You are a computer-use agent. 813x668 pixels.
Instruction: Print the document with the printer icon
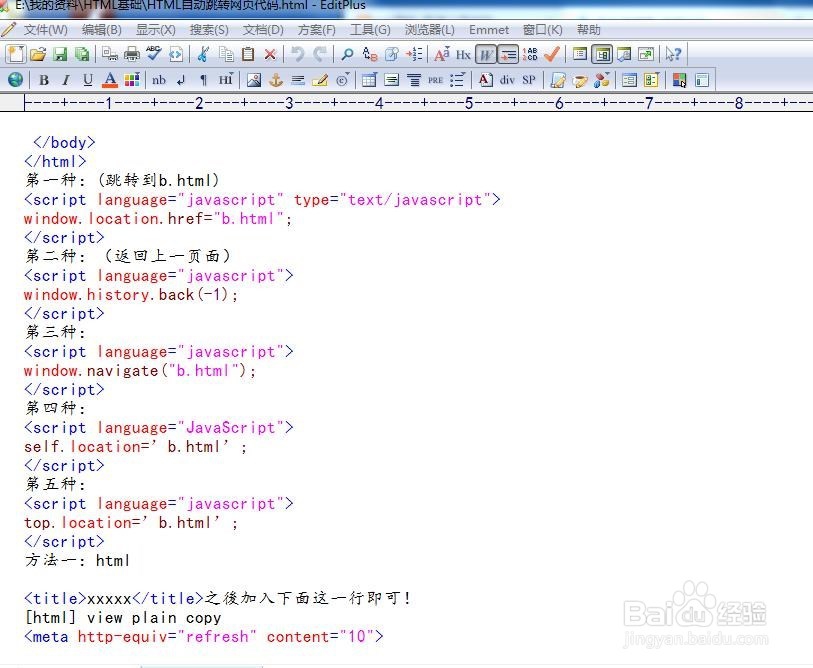(132, 54)
